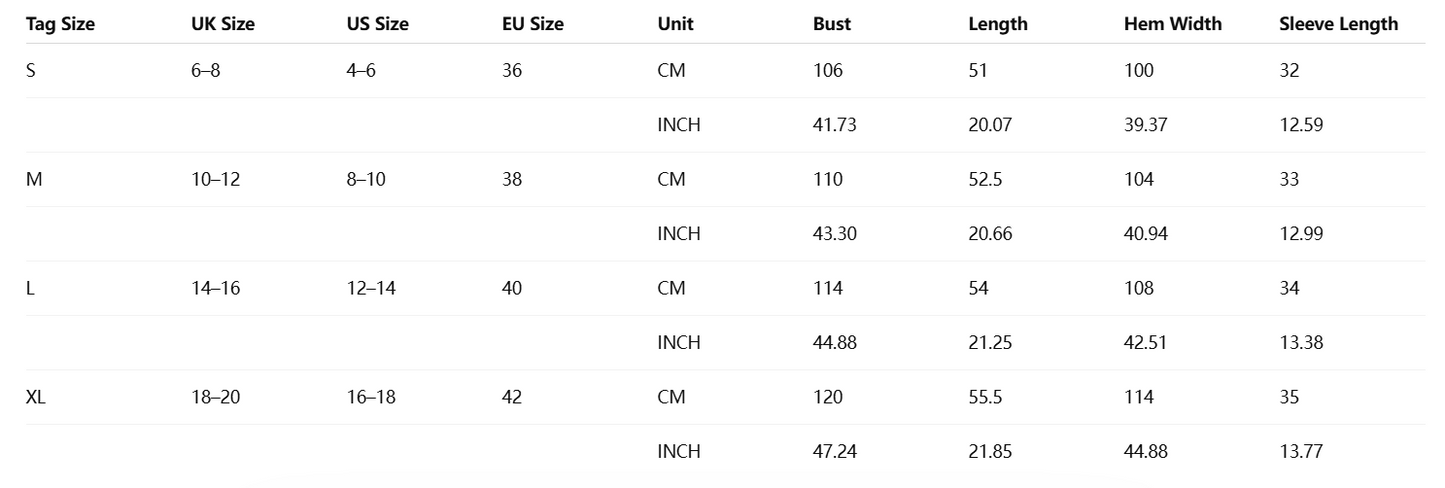1445x488 pixels.
Task: Select the Length column header
Action: pos(997,24)
